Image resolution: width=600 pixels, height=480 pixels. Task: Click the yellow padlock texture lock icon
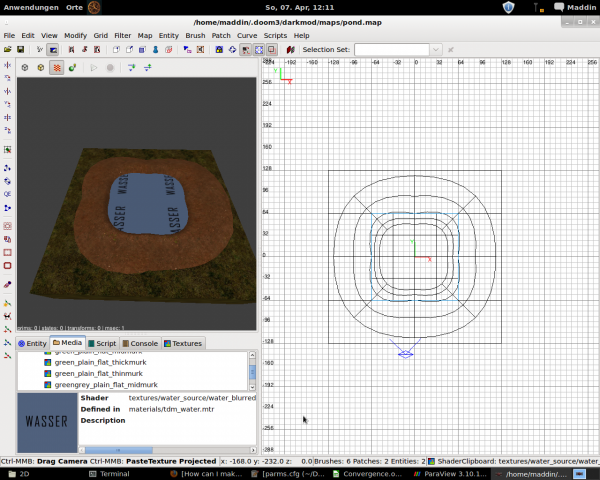pyautogui.click(x=219, y=50)
